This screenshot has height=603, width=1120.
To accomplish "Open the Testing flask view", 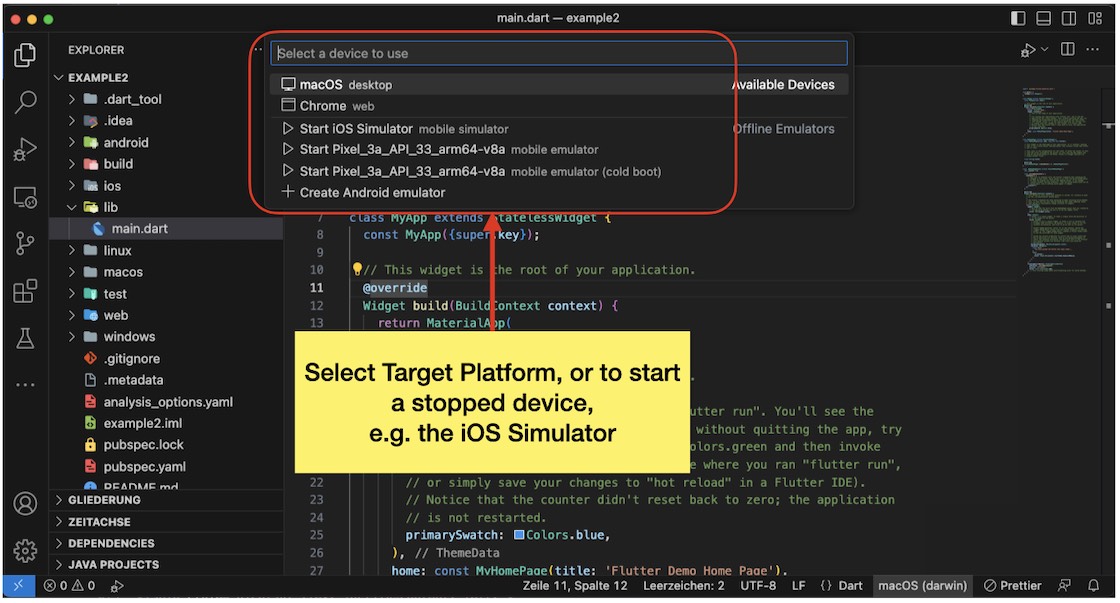I will 25,338.
